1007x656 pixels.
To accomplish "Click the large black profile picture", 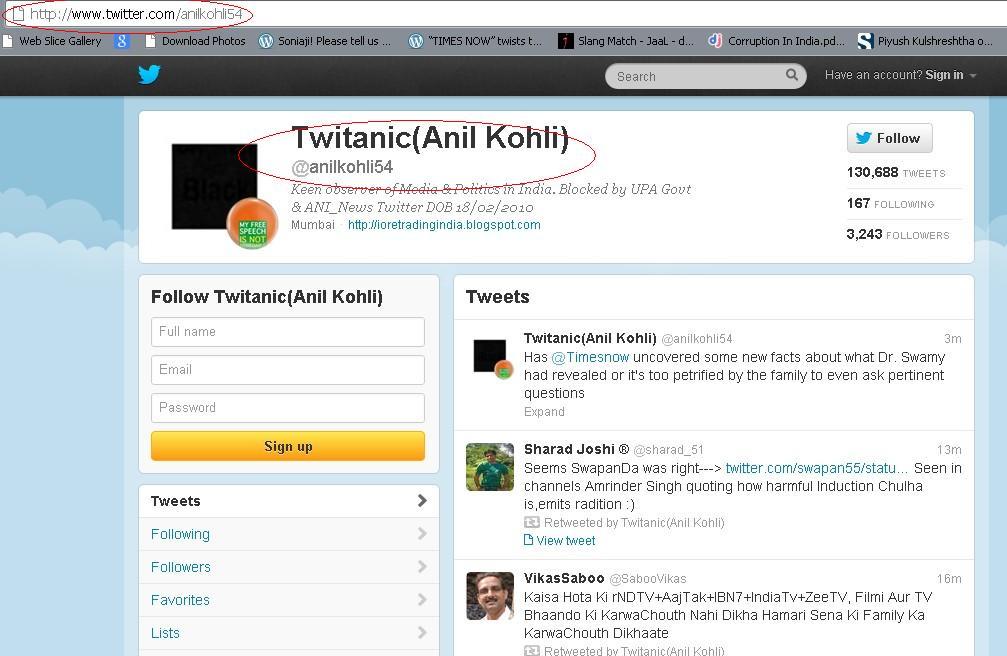I will click(214, 186).
